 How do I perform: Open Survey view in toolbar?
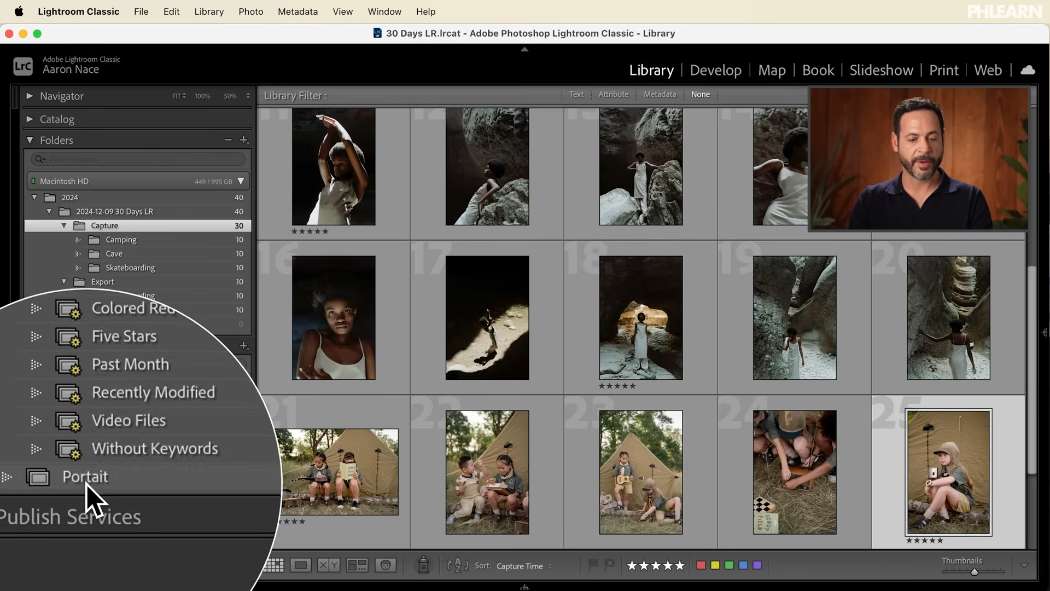357,566
